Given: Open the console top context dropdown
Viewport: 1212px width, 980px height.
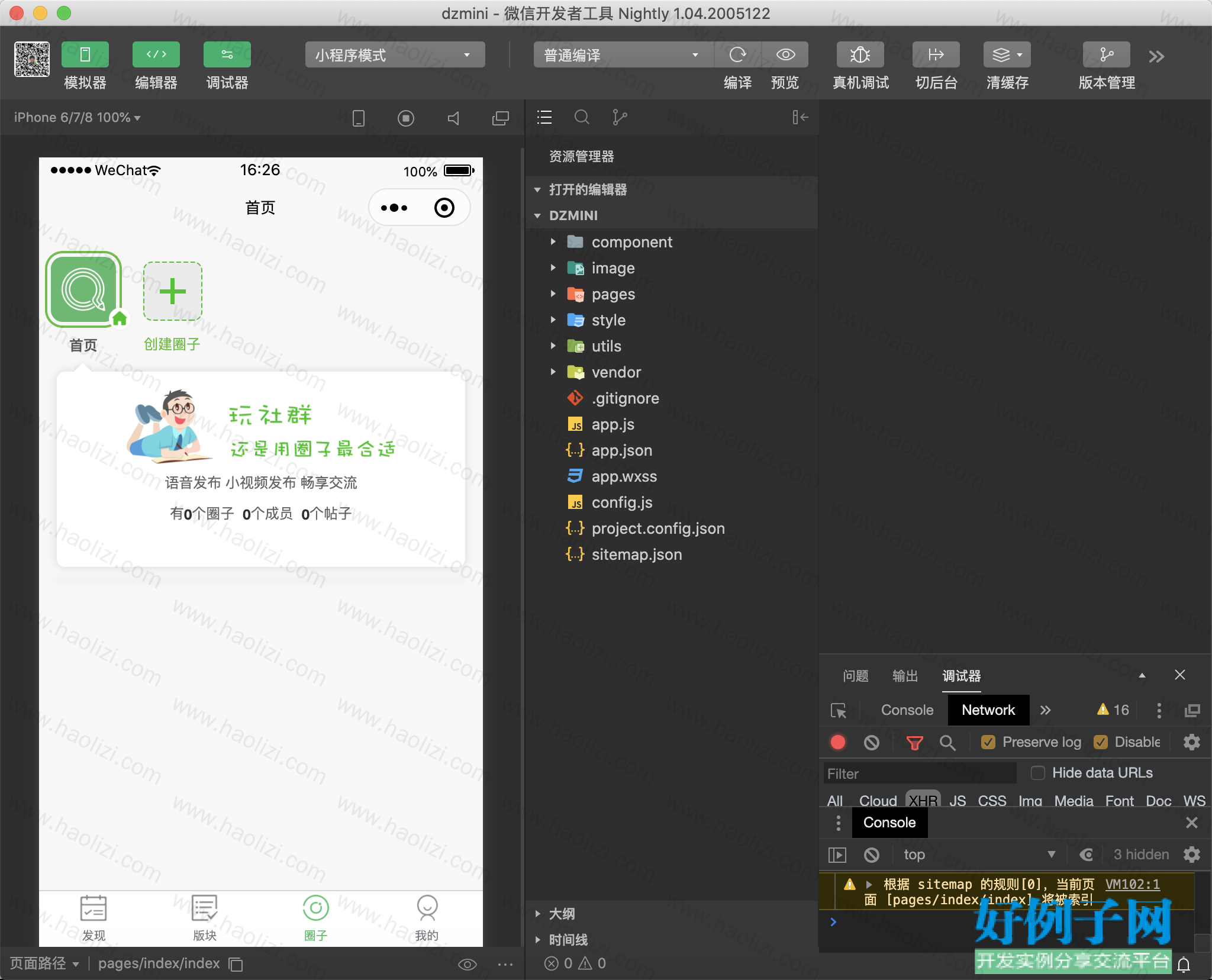Looking at the screenshot, I should [x=980, y=855].
